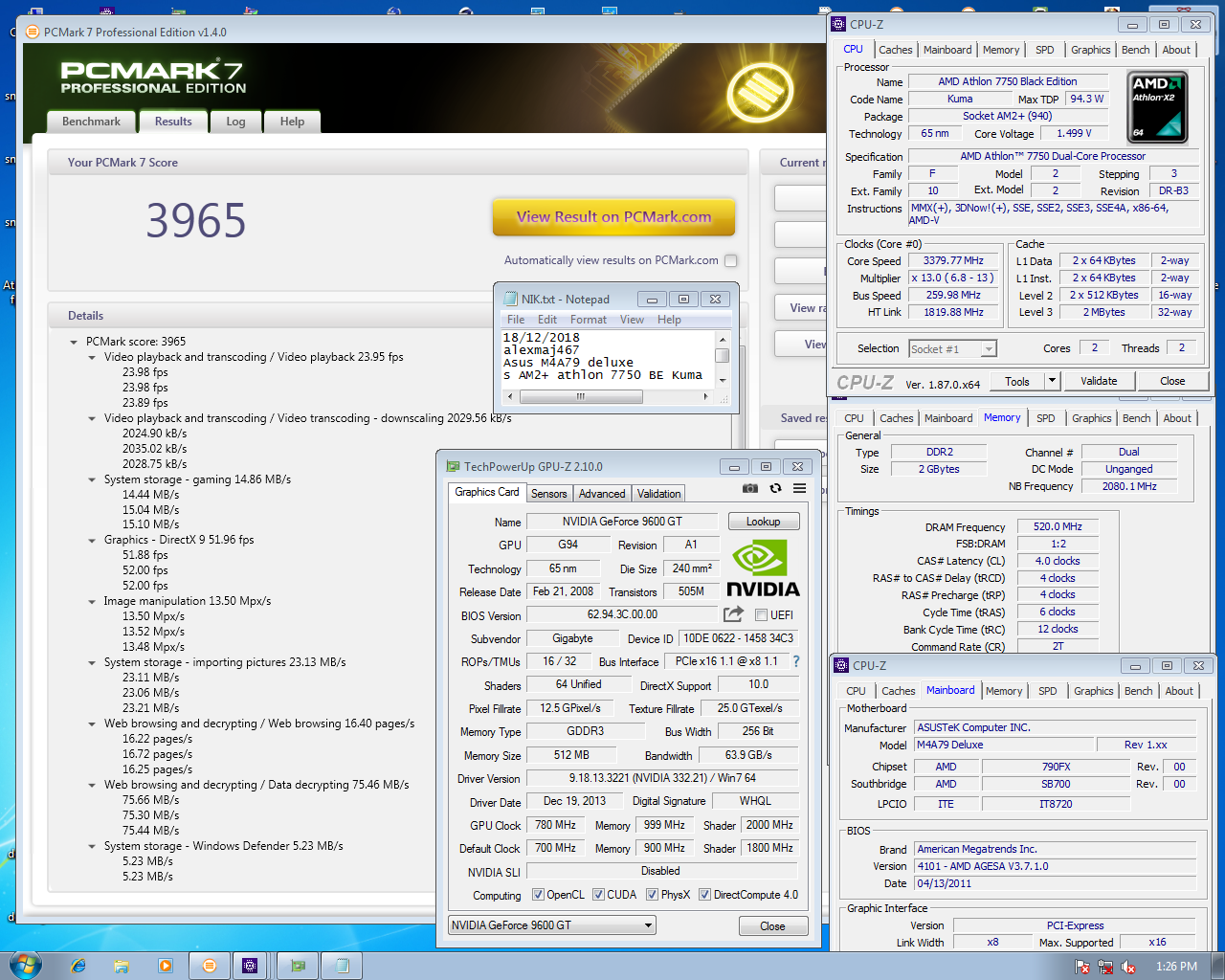Open the Windows Start orb

click(25, 965)
